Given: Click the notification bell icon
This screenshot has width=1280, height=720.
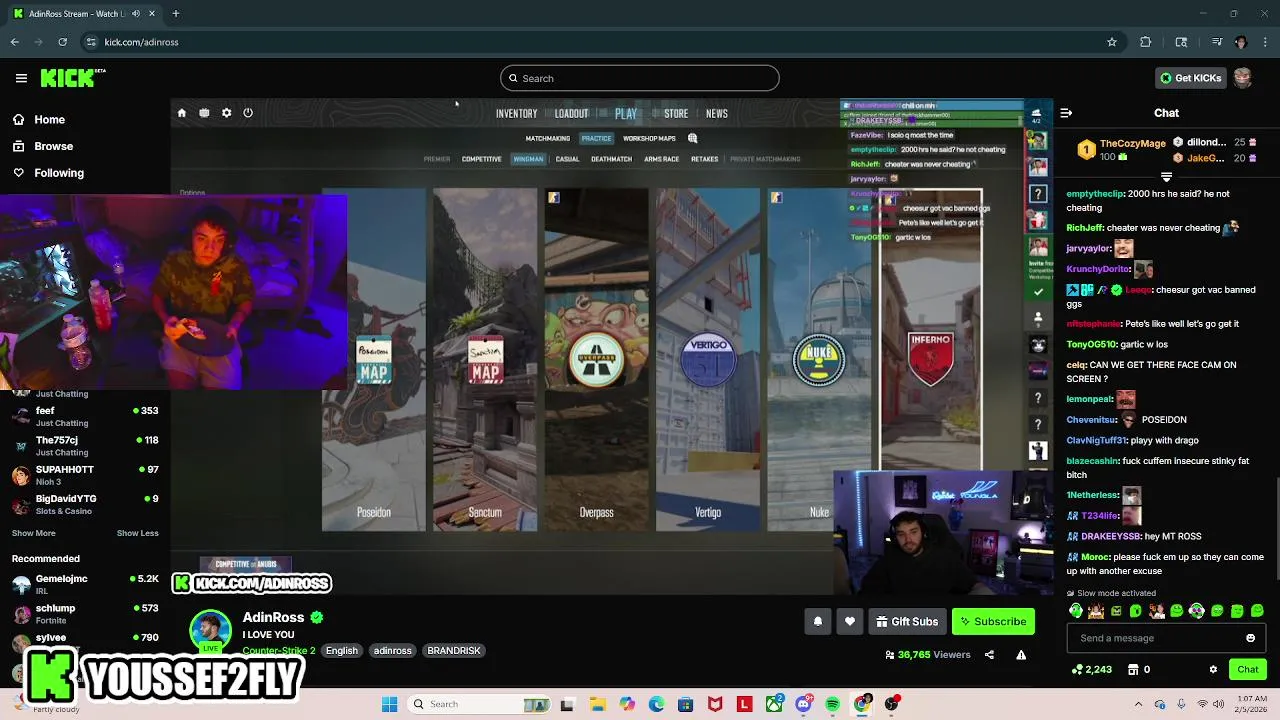Looking at the screenshot, I should pos(818,622).
